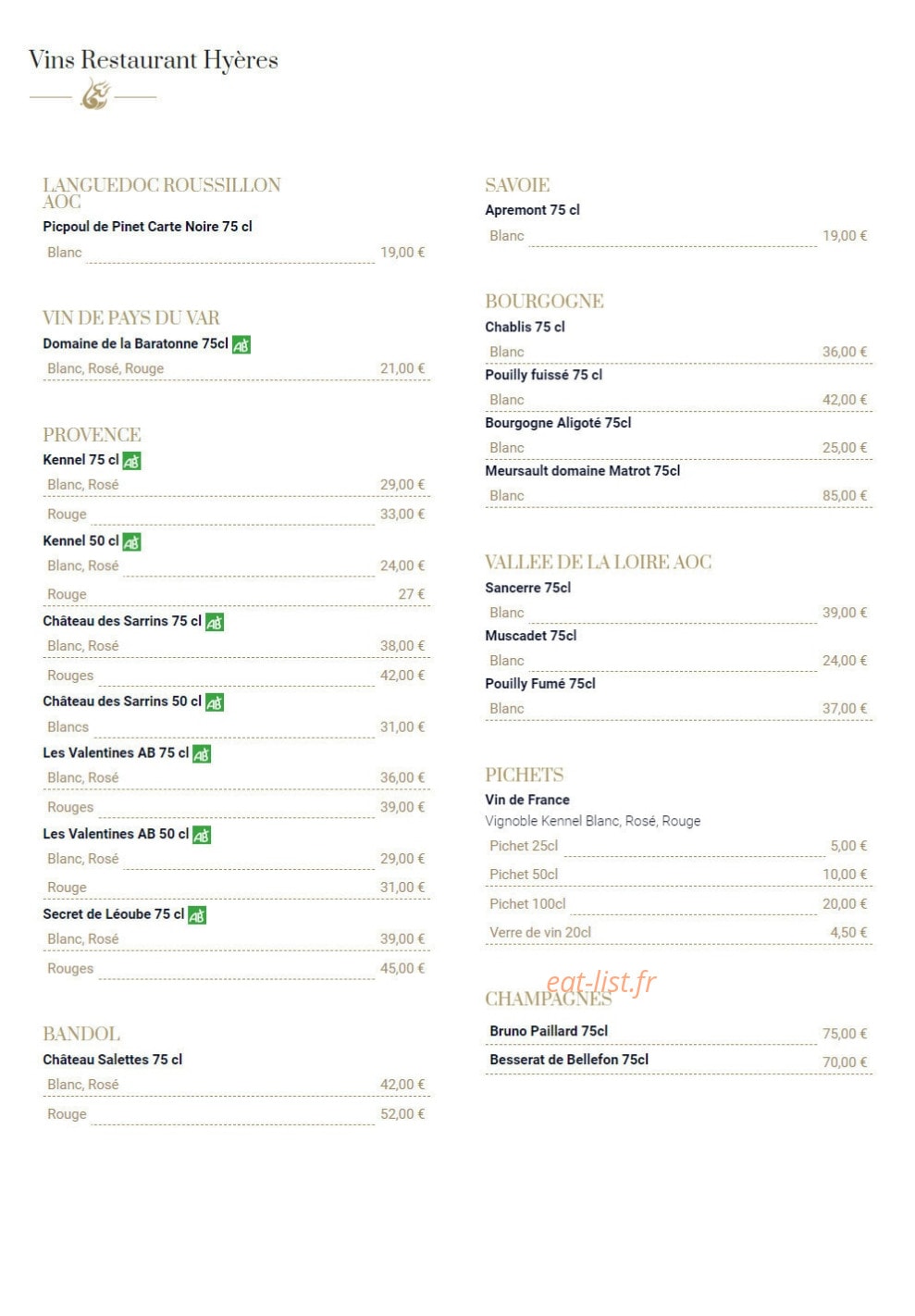The image size is (915, 1316).
Task: Click Meursault domaine Matrot 75cl item
Action: pyautogui.click(x=583, y=471)
